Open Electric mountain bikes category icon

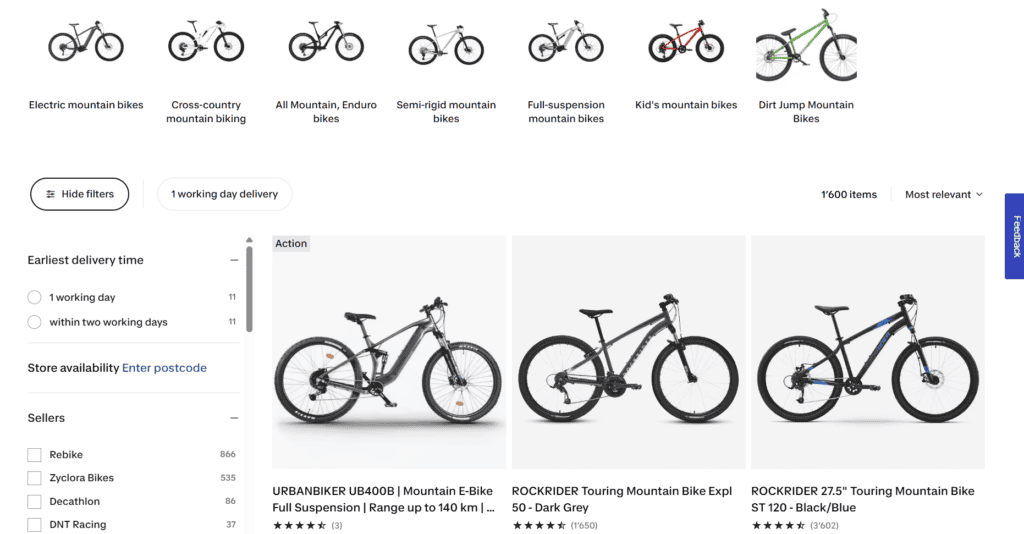86,42
